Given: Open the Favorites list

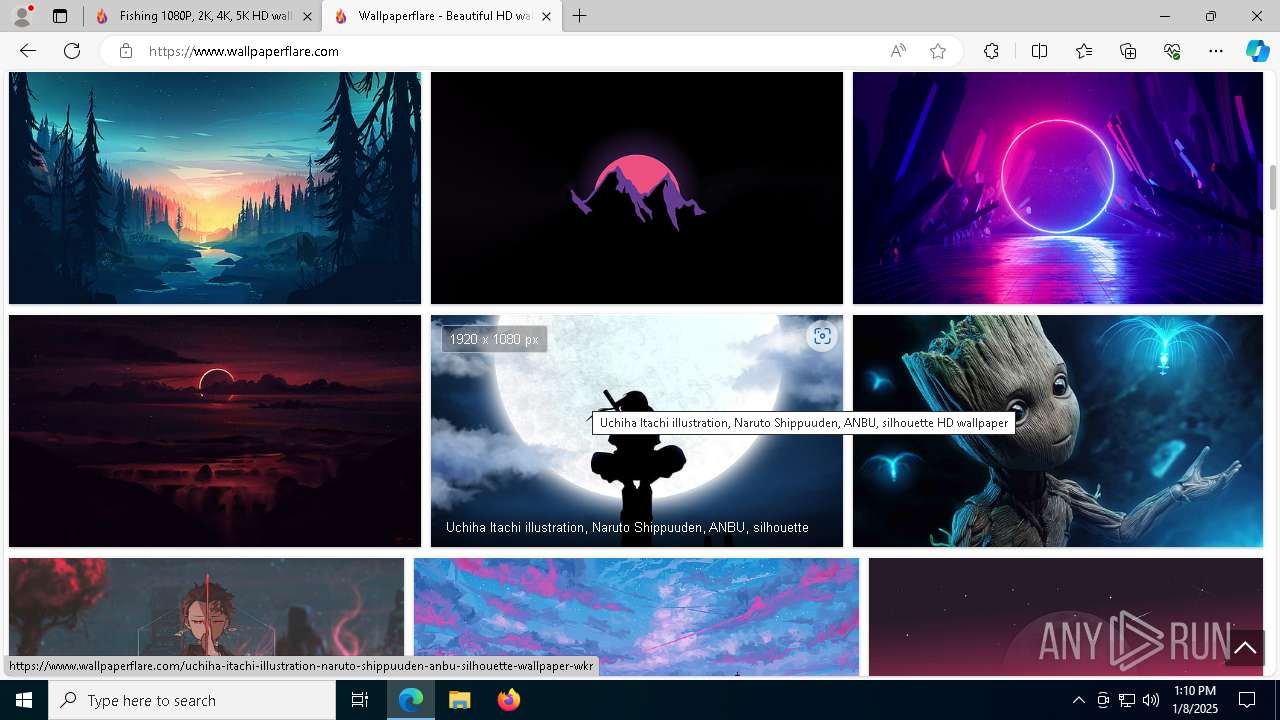Looking at the screenshot, I should 1084,51.
